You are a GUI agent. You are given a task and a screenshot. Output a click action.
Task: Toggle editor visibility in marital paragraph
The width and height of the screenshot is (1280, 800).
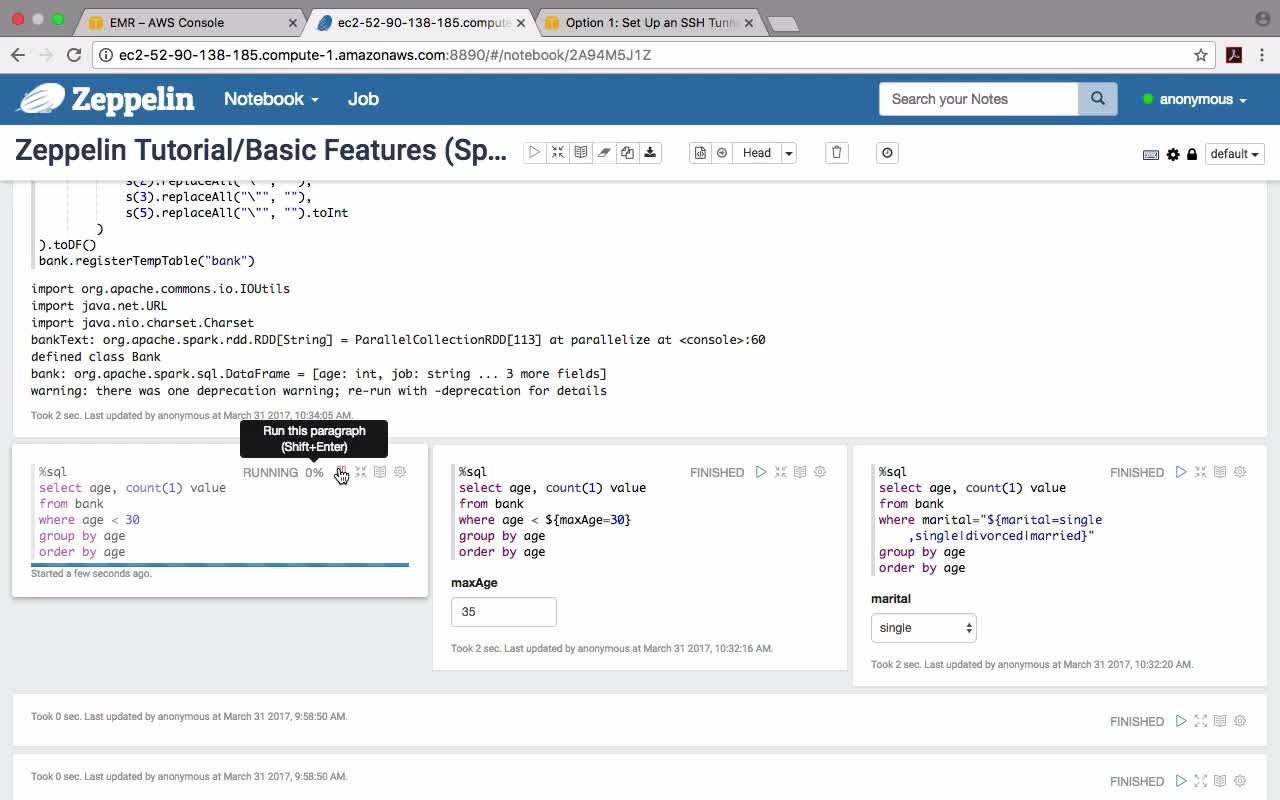click(1201, 472)
